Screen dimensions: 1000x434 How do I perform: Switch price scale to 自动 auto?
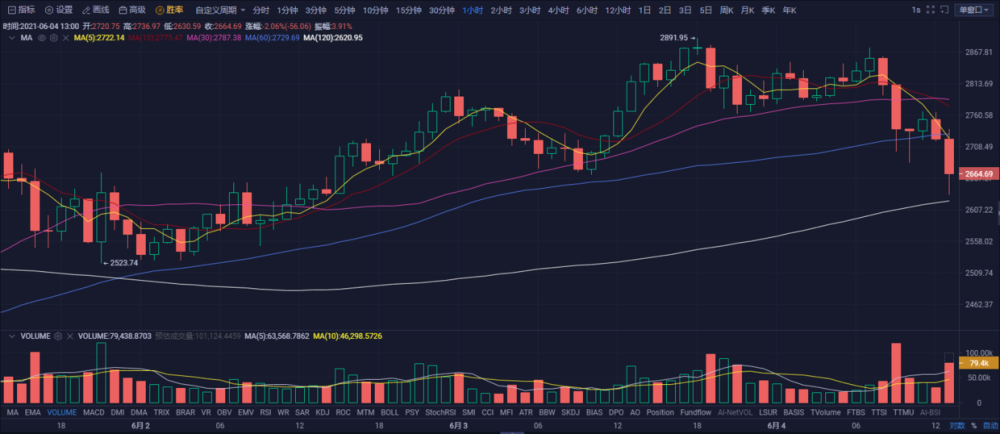click(990, 425)
